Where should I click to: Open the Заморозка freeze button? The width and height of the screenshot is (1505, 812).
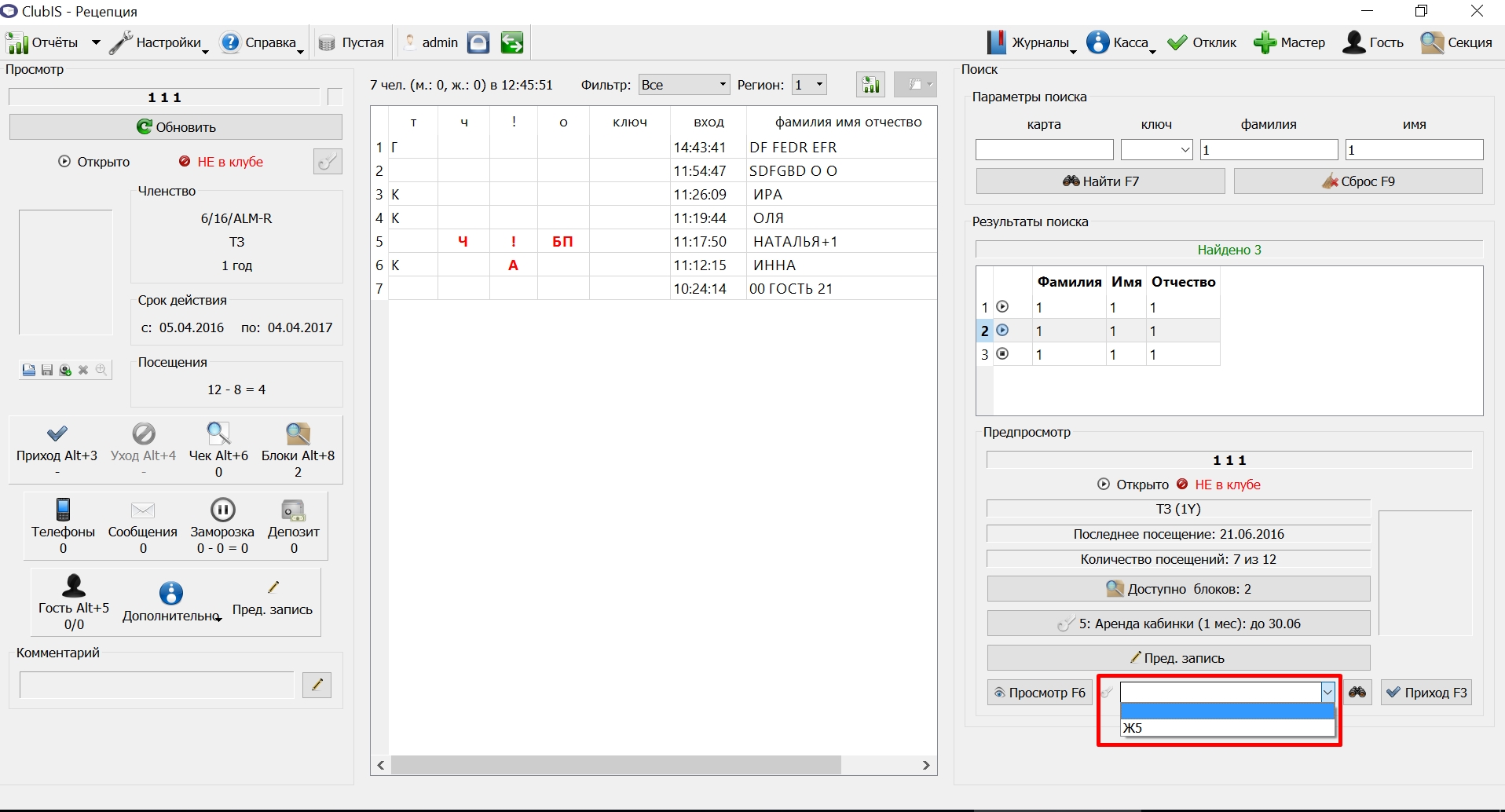(x=223, y=526)
